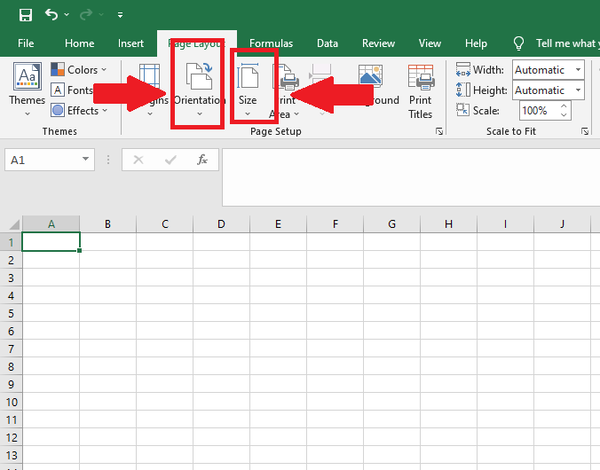Open theme Colors dropdown

[x=79, y=70]
